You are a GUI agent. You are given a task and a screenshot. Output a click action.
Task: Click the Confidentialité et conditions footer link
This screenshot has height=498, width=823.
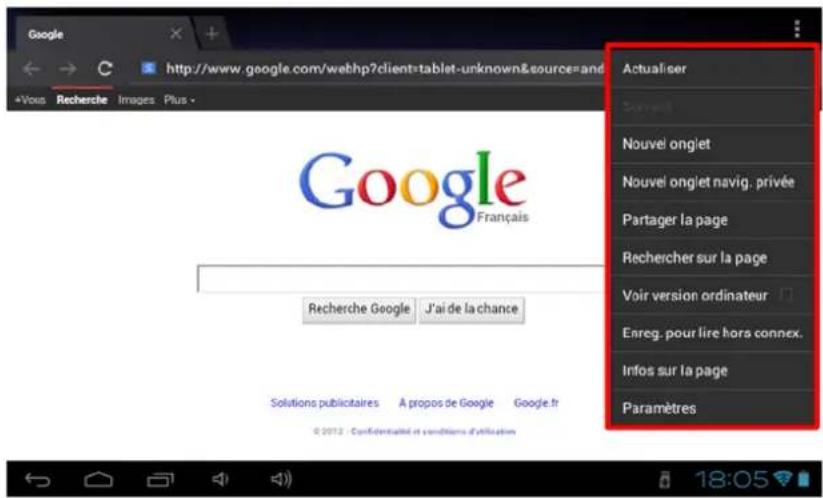[433, 431]
